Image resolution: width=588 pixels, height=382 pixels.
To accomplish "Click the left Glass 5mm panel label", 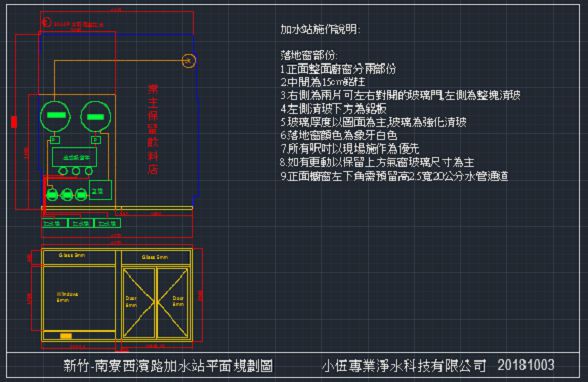I will tap(72, 255).
